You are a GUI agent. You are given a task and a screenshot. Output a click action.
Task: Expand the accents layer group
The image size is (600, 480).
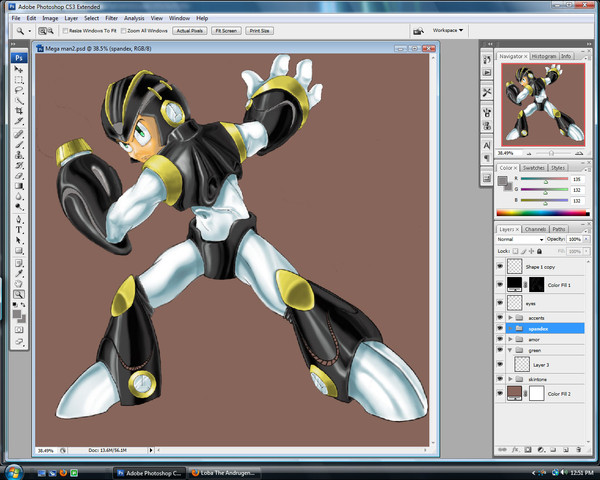[509, 317]
